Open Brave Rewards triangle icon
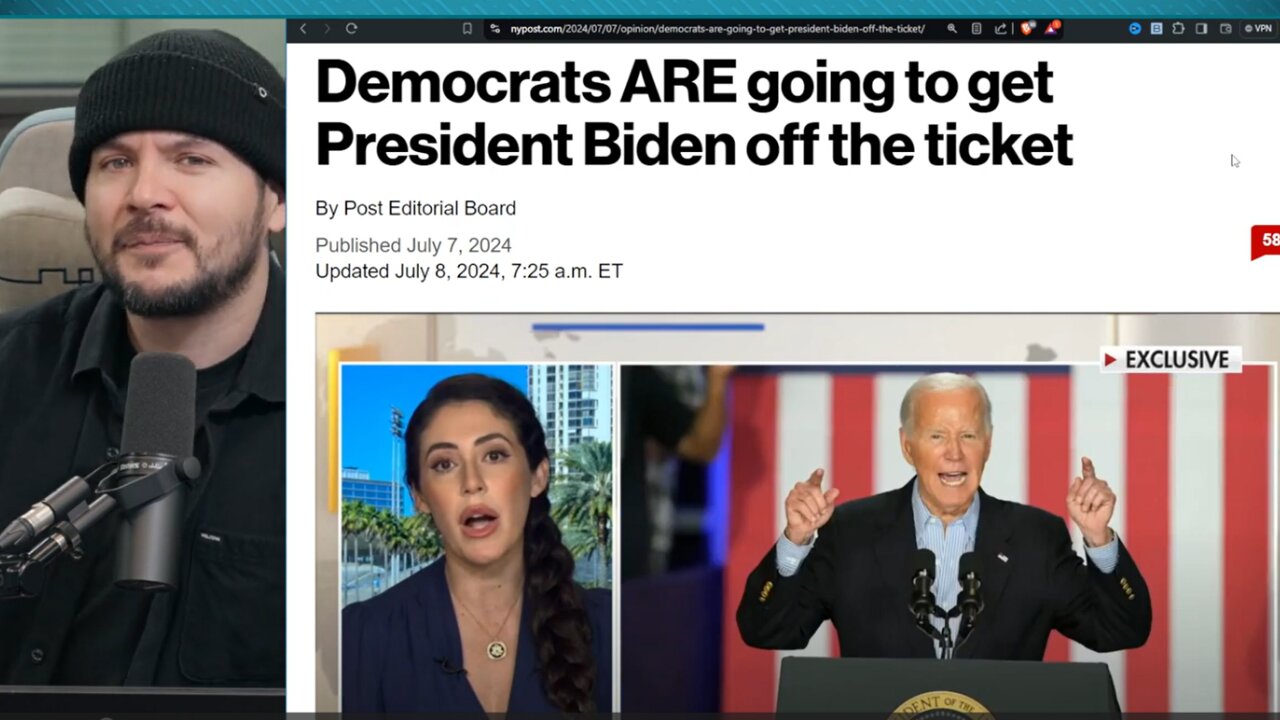 tap(1052, 29)
